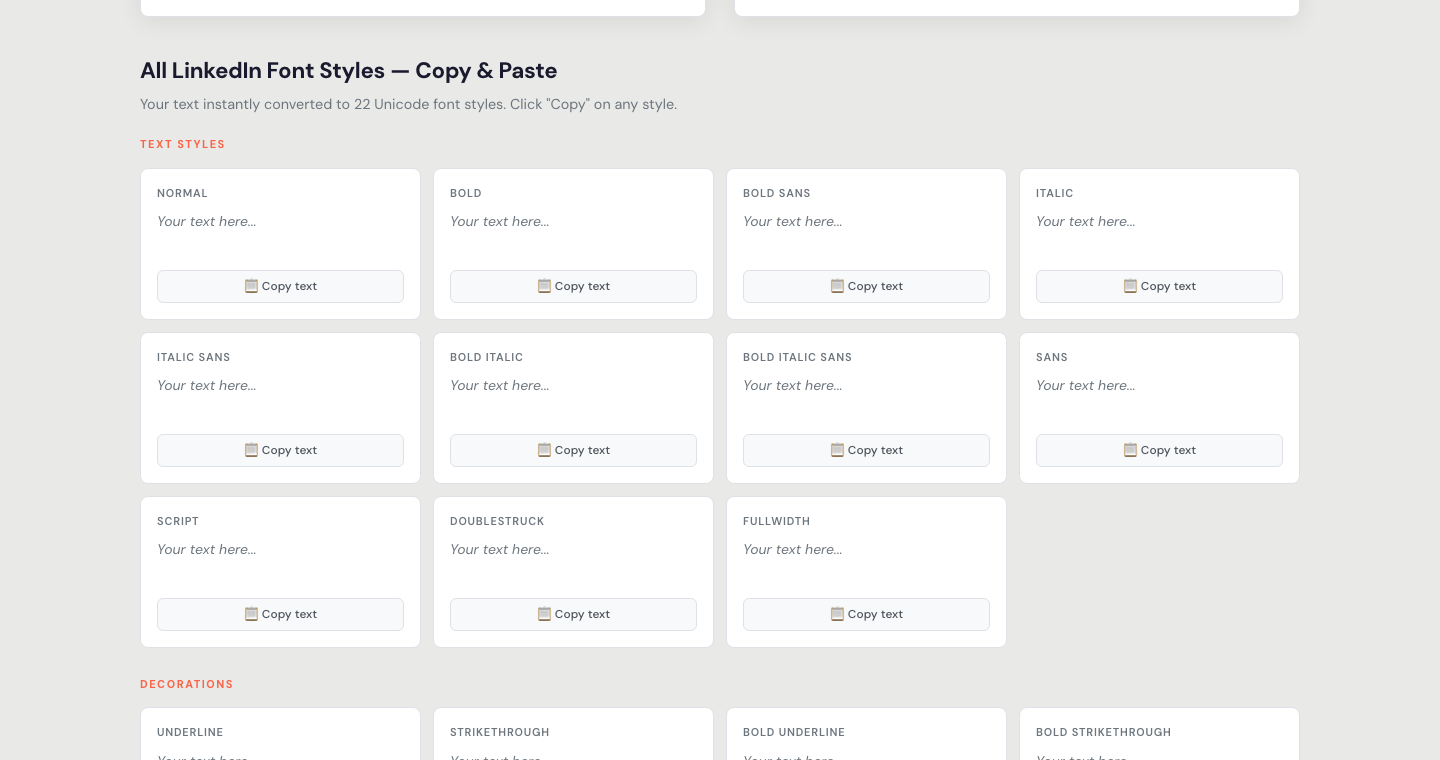Copy the Script styled text
This screenshot has width=1440, height=760.
tap(280, 614)
